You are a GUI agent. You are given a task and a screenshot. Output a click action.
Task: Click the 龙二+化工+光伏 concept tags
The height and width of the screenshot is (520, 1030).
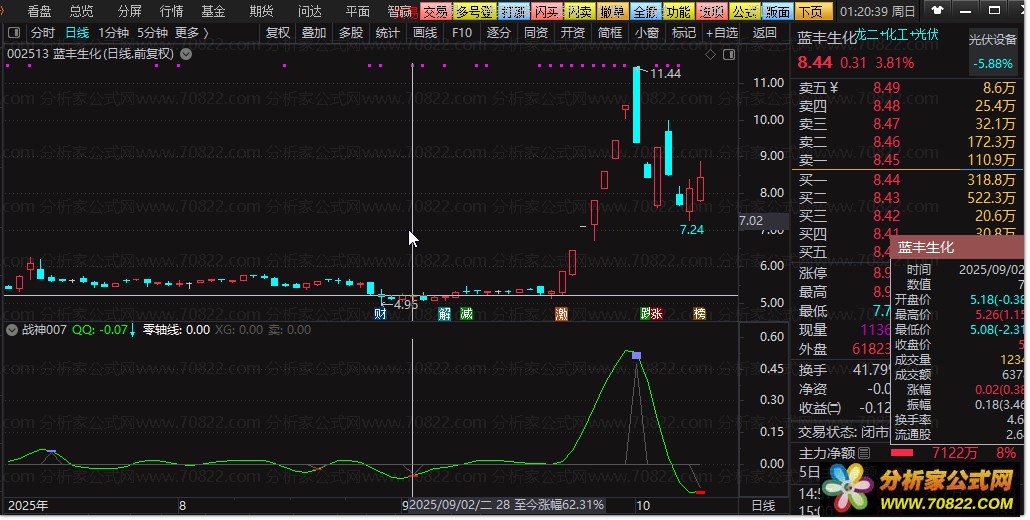pyautogui.click(x=897, y=35)
